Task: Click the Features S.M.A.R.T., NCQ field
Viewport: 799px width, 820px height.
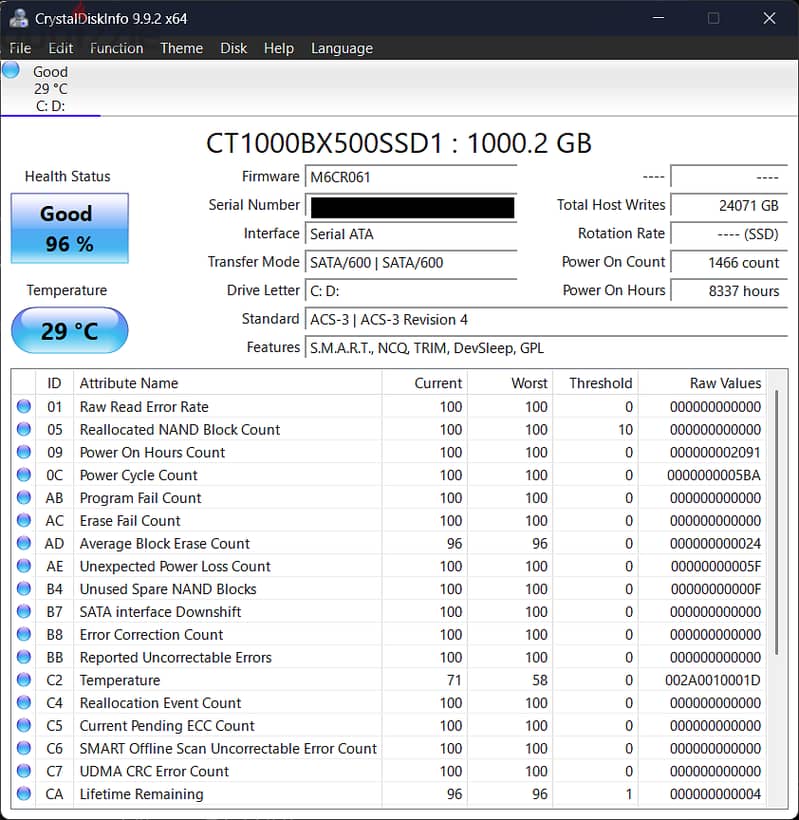Action: tap(546, 348)
